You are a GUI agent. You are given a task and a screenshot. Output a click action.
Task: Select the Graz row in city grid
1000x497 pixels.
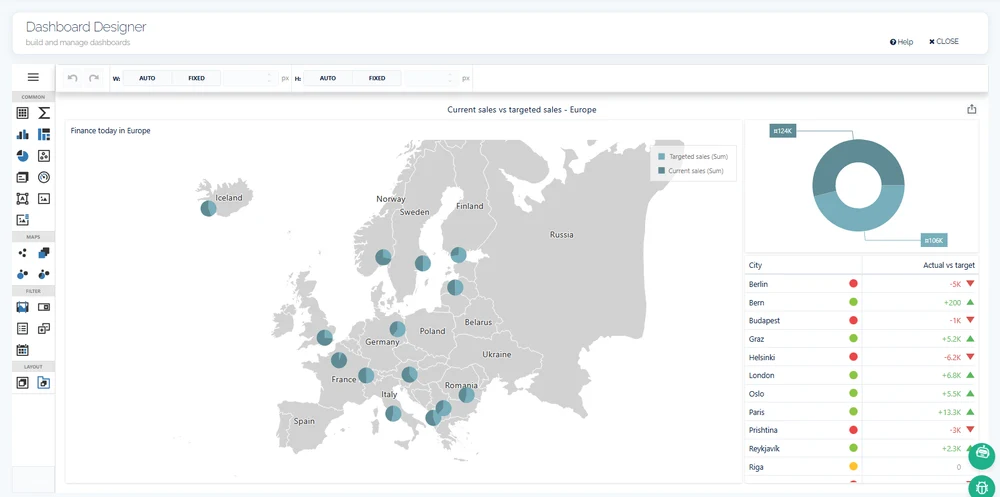coord(861,339)
